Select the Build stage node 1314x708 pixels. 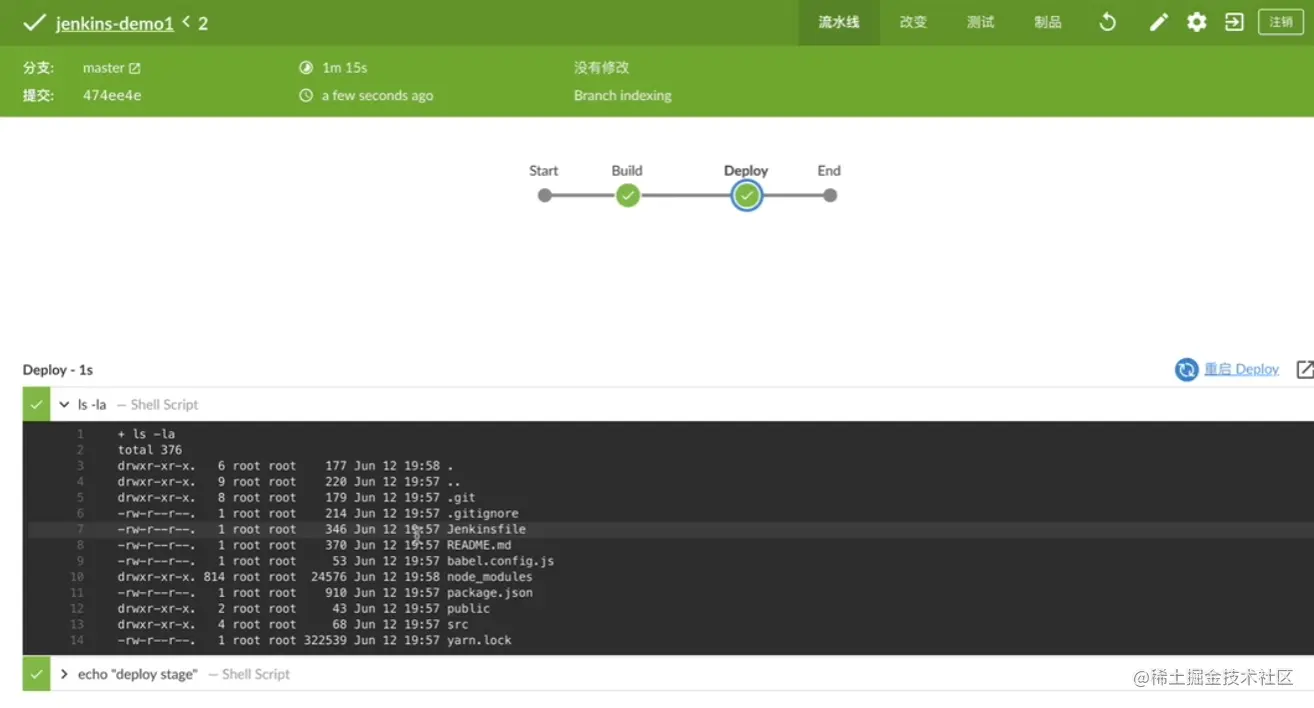click(627, 195)
